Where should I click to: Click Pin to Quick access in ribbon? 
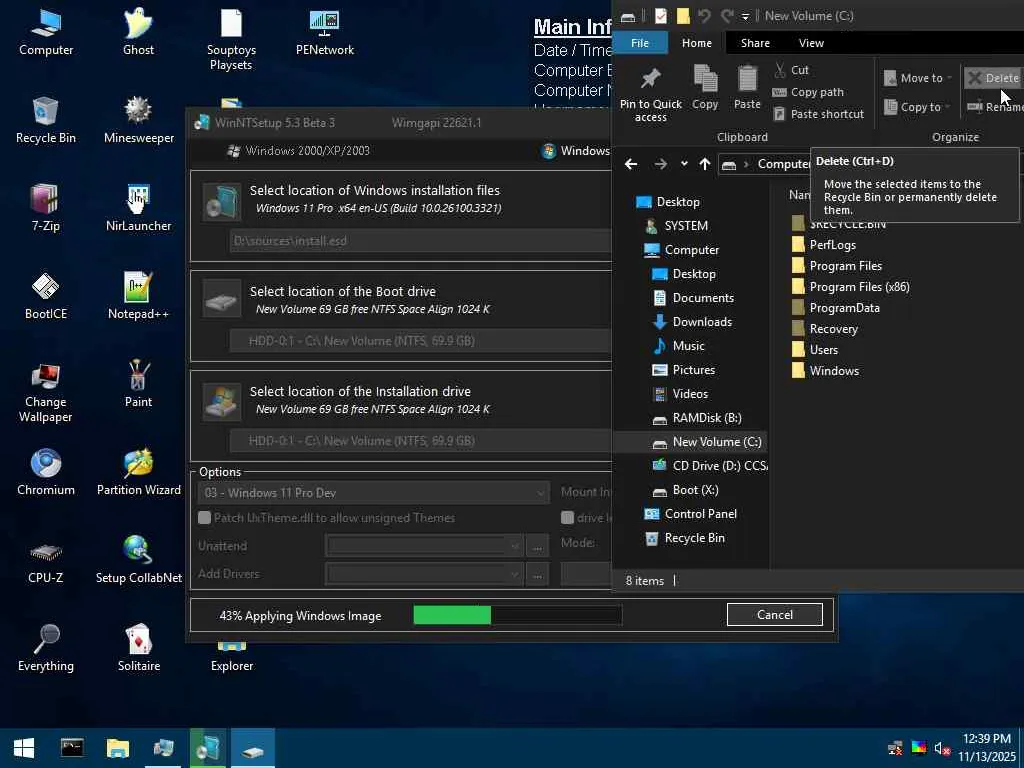tap(650, 94)
